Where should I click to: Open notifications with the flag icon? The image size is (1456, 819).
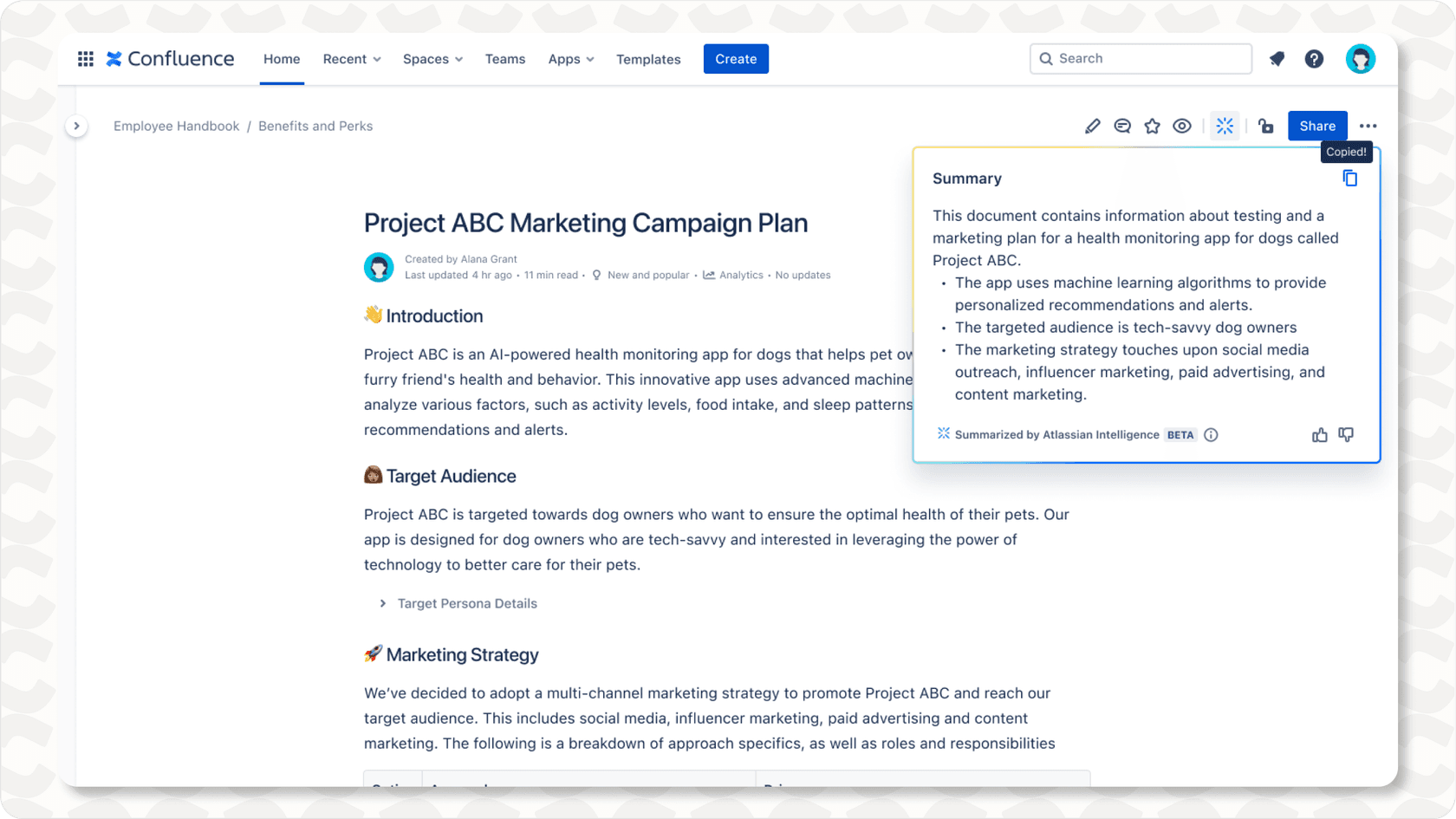(1277, 59)
